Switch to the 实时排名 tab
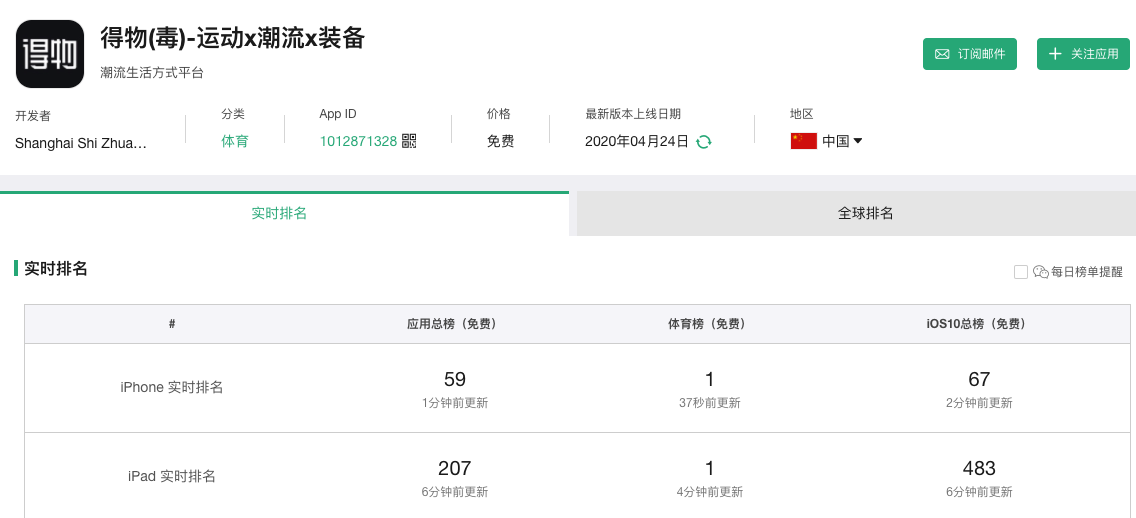The image size is (1136, 518). click(284, 214)
